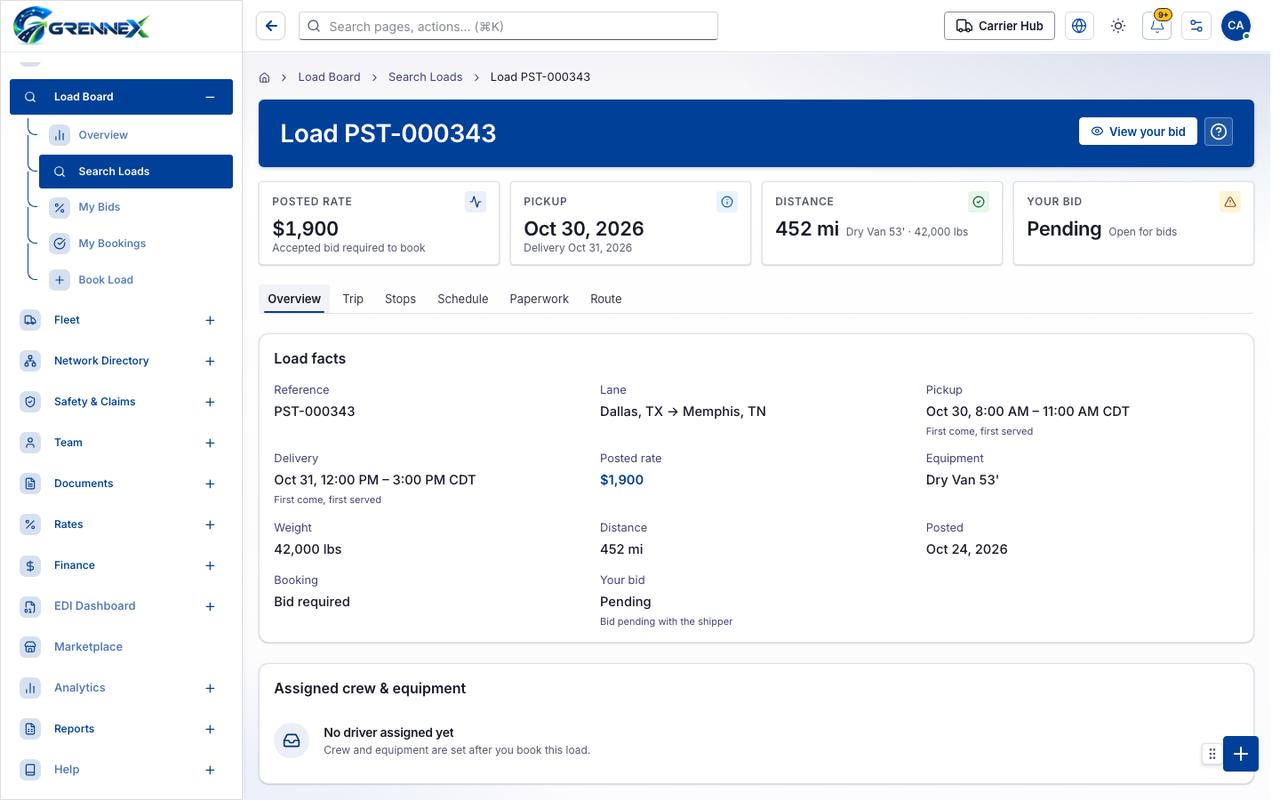Collapse the Load Board section
Screen dimensions: 1280x800
(x=210, y=97)
